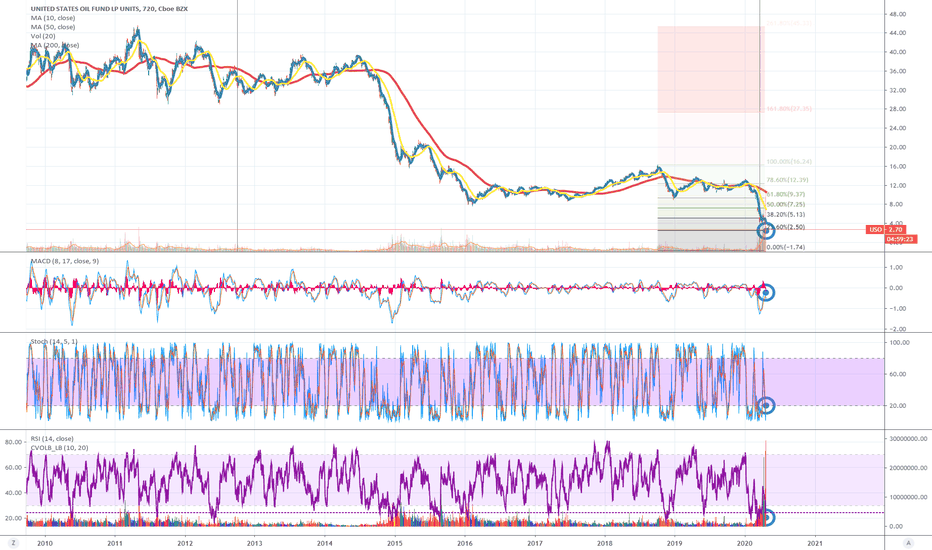Click the 44.00 value on the price axis
The width and height of the screenshot is (932, 550).
click(x=898, y=33)
